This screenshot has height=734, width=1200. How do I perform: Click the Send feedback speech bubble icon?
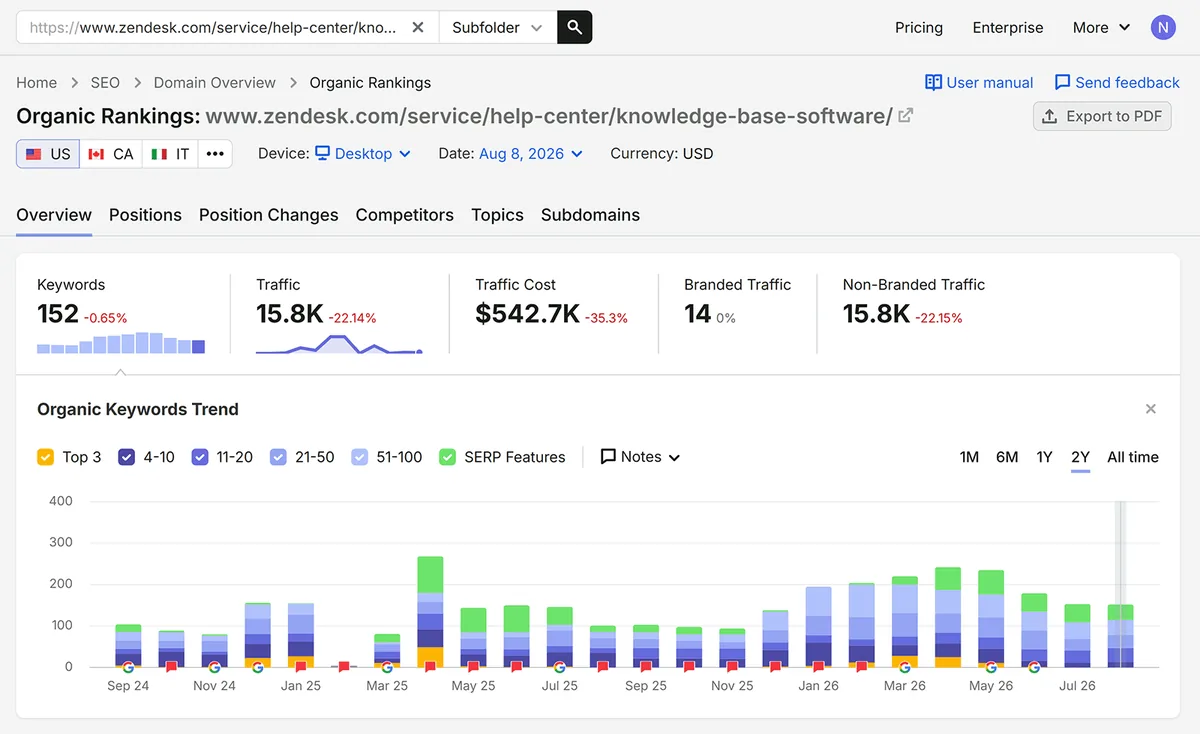tap(1063, 82)
